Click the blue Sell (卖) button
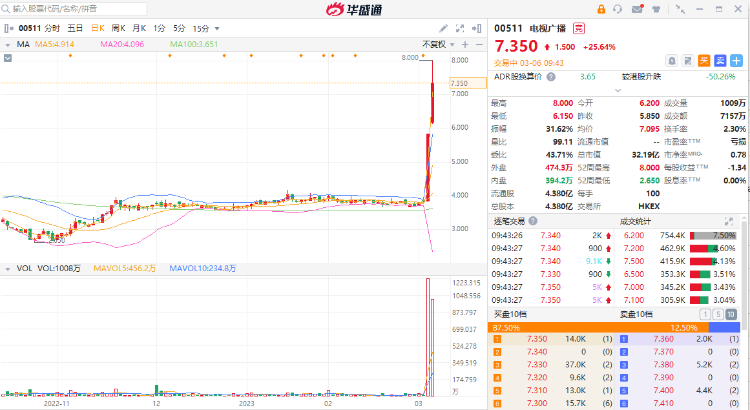Image resolution: width=750 pixels, height=410 pixels. tap(720, 61)
